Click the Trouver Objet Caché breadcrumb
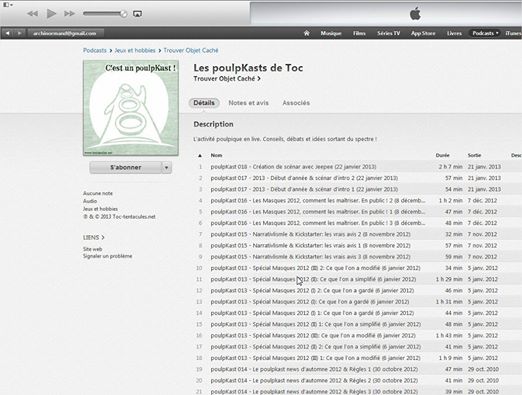 pyautogui.click(x=191, y=50)
